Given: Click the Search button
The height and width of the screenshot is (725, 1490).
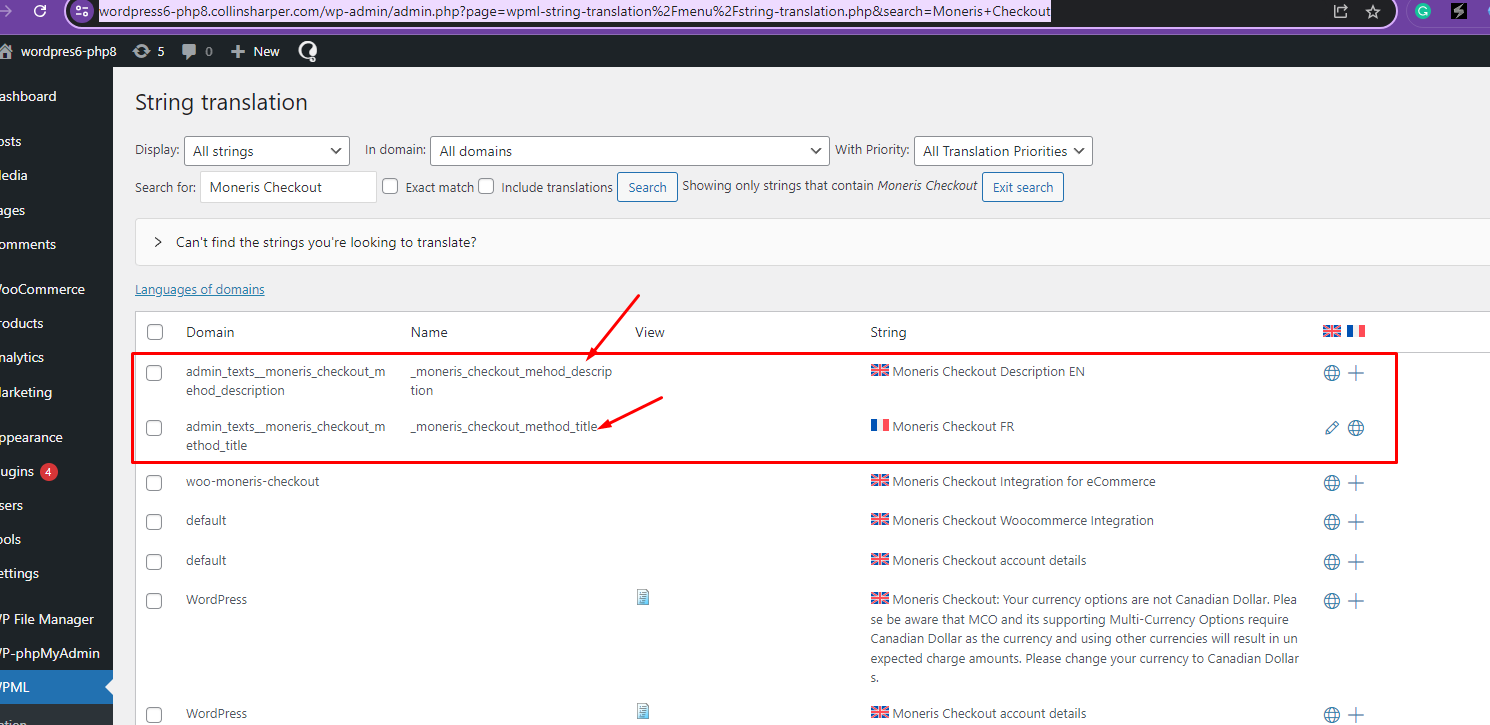Looking at the screenshot, I should (647, 187).
